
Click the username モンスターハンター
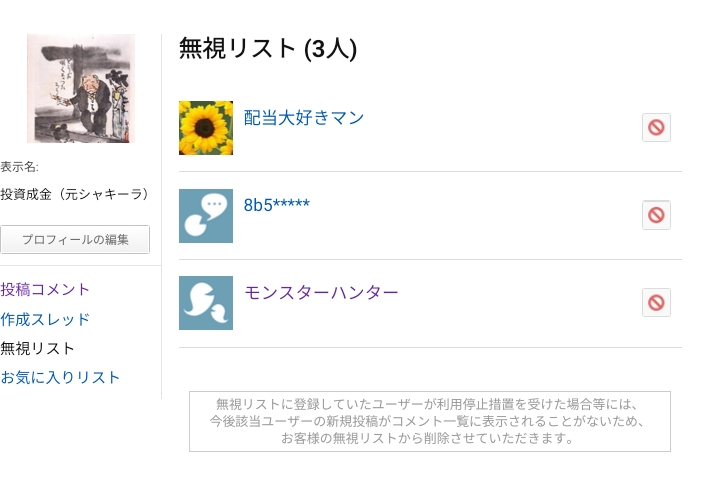321,292
